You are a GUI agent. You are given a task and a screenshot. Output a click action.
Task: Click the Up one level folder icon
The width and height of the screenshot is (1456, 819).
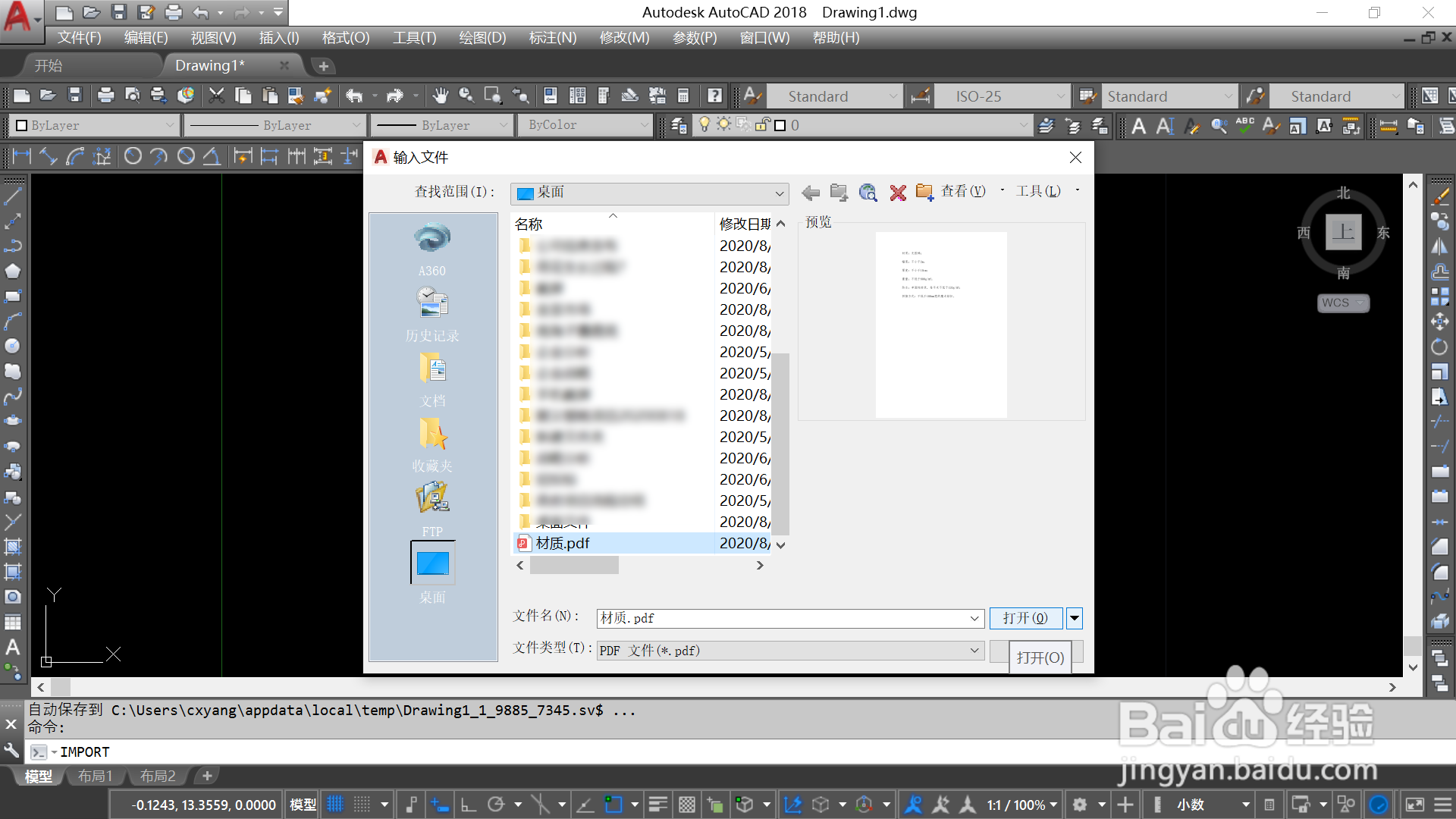[x=839, y=193]
